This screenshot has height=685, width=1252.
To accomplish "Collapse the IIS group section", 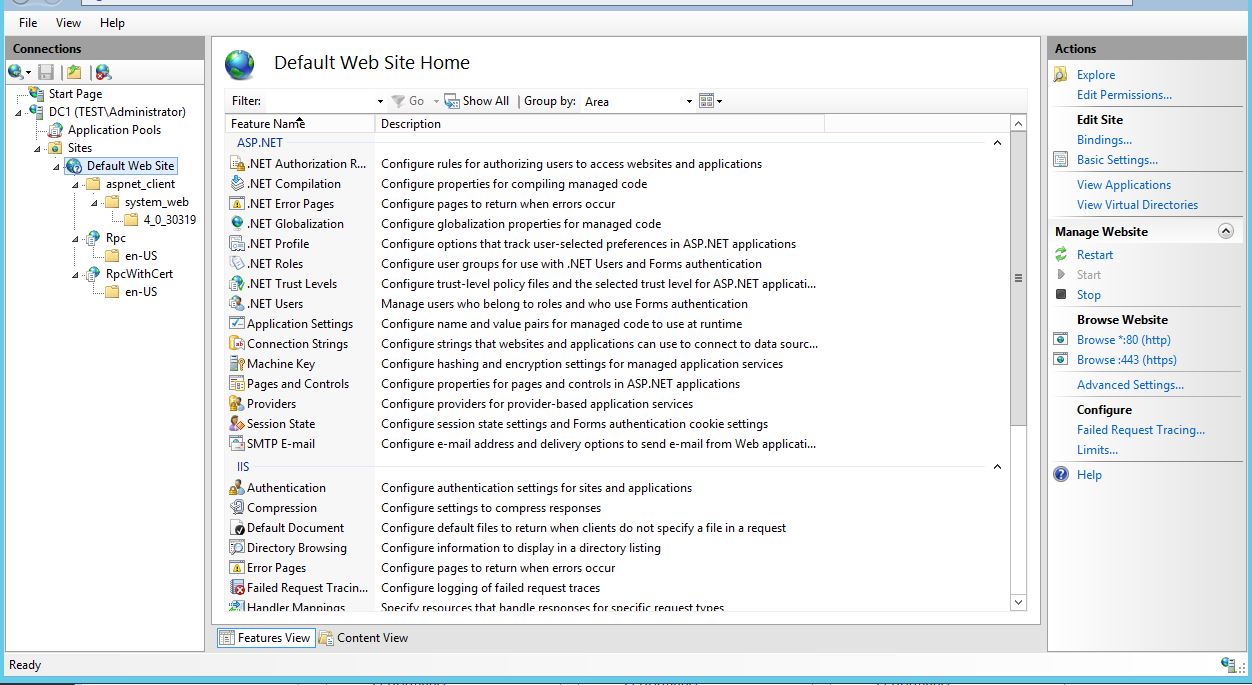I will pos(997,467).
